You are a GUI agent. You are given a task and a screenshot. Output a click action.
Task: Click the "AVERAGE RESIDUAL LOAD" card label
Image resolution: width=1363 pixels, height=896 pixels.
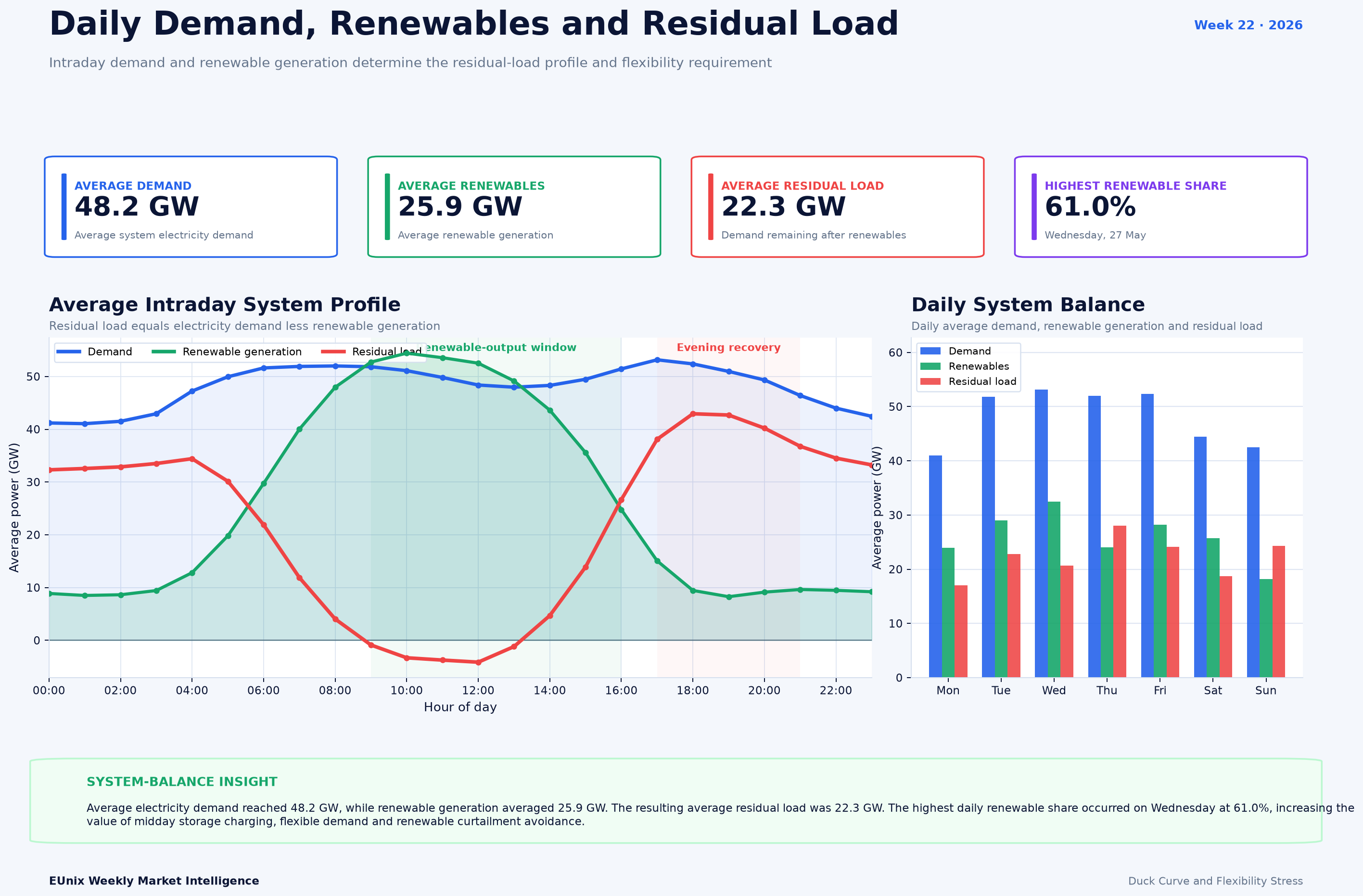803,186
